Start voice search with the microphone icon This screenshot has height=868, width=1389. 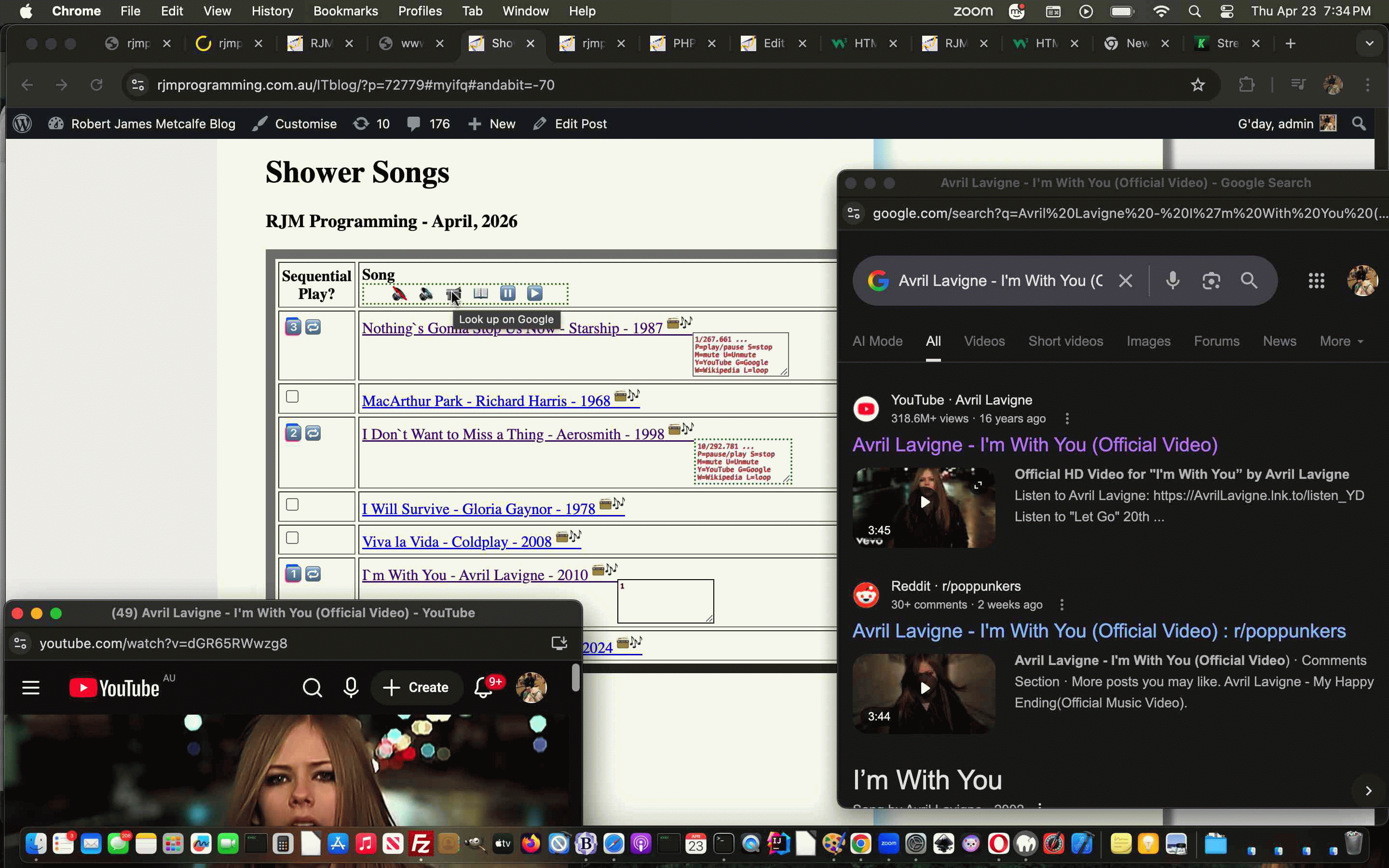point(1172,281)
